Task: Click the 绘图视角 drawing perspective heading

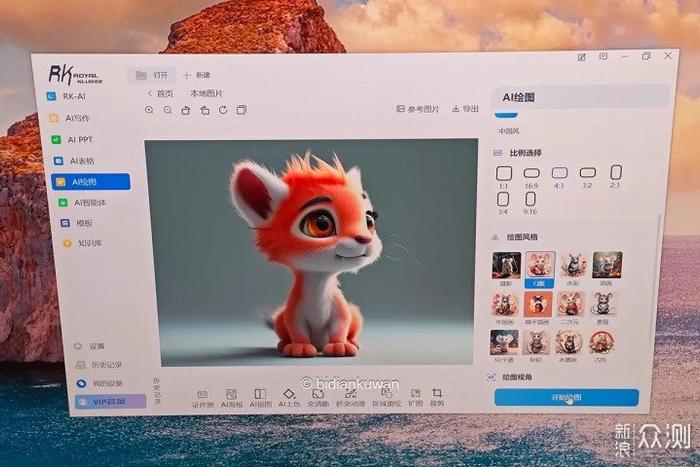Action: 517,377
